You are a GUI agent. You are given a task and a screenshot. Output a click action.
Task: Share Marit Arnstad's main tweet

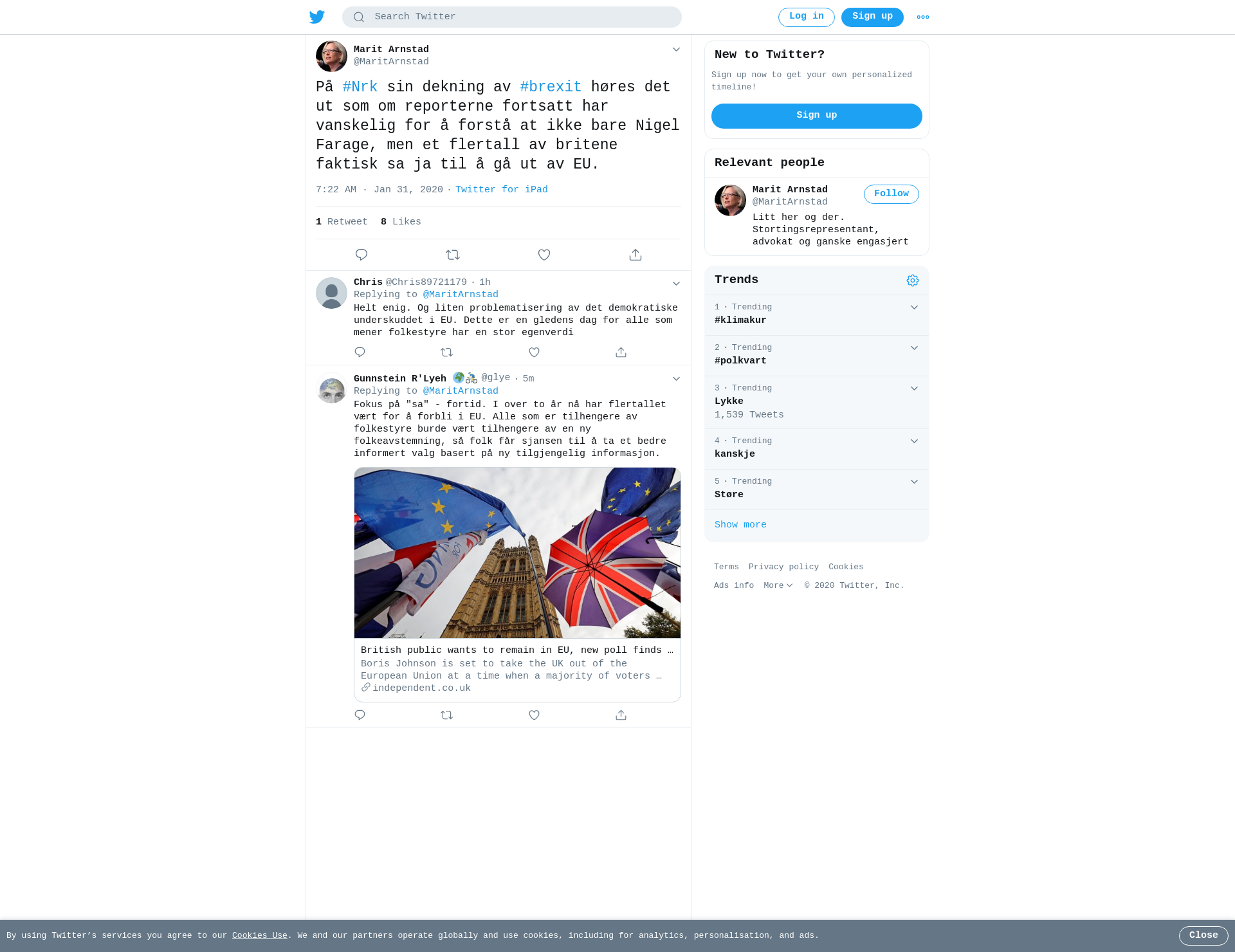point(636,255)
